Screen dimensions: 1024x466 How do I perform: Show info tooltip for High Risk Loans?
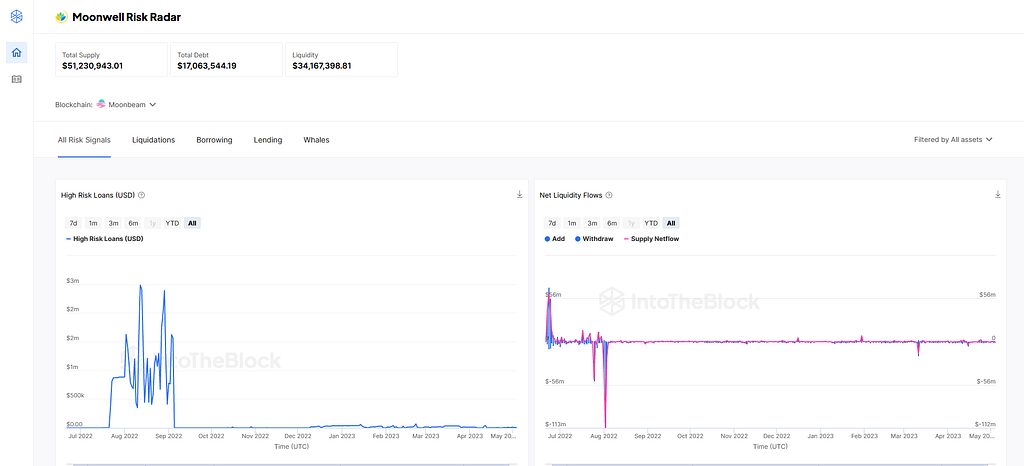[x=142, y=195]
